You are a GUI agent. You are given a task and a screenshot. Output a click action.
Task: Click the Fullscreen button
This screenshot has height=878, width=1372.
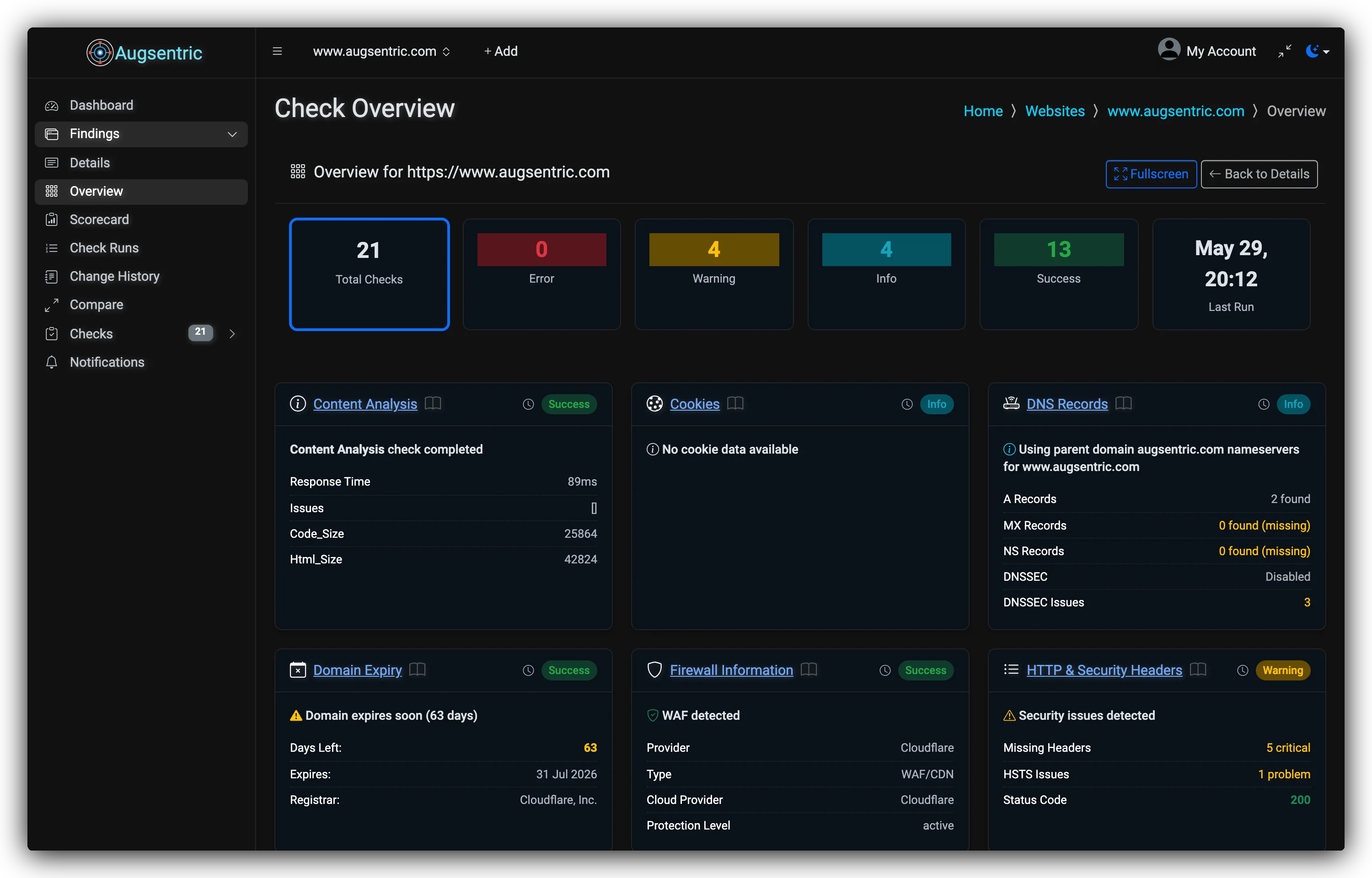point(1151,174)
